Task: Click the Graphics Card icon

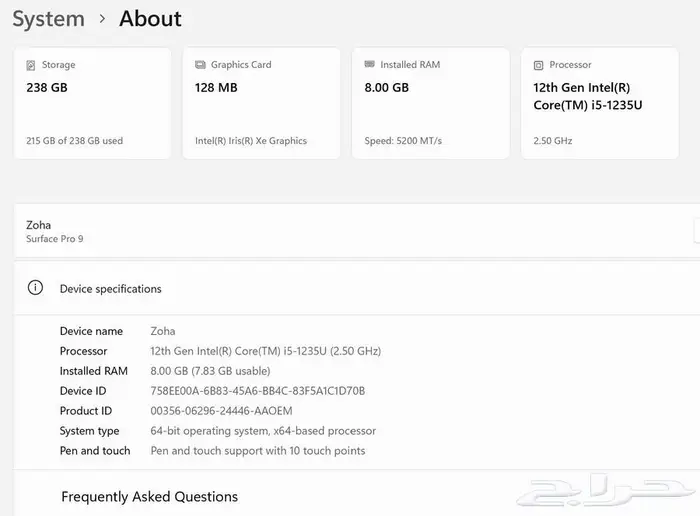Action: (200, 65)
